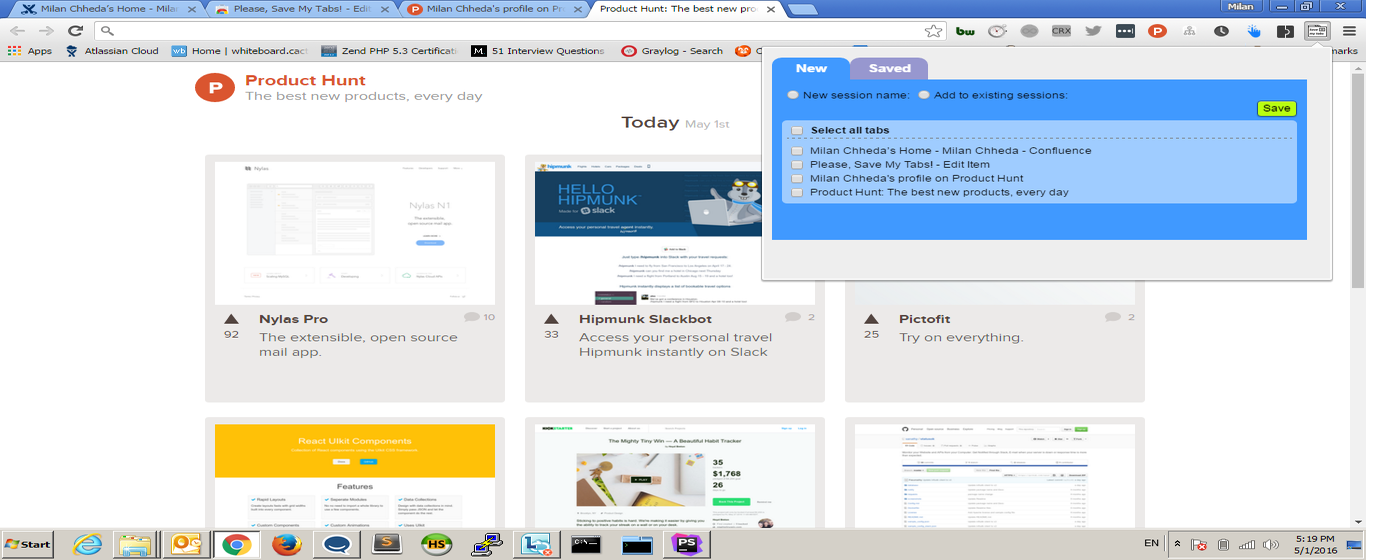
Task: Click the BuiltWith 'bw' extension icon
Action: pyautogui.click(x=965, y=31)
